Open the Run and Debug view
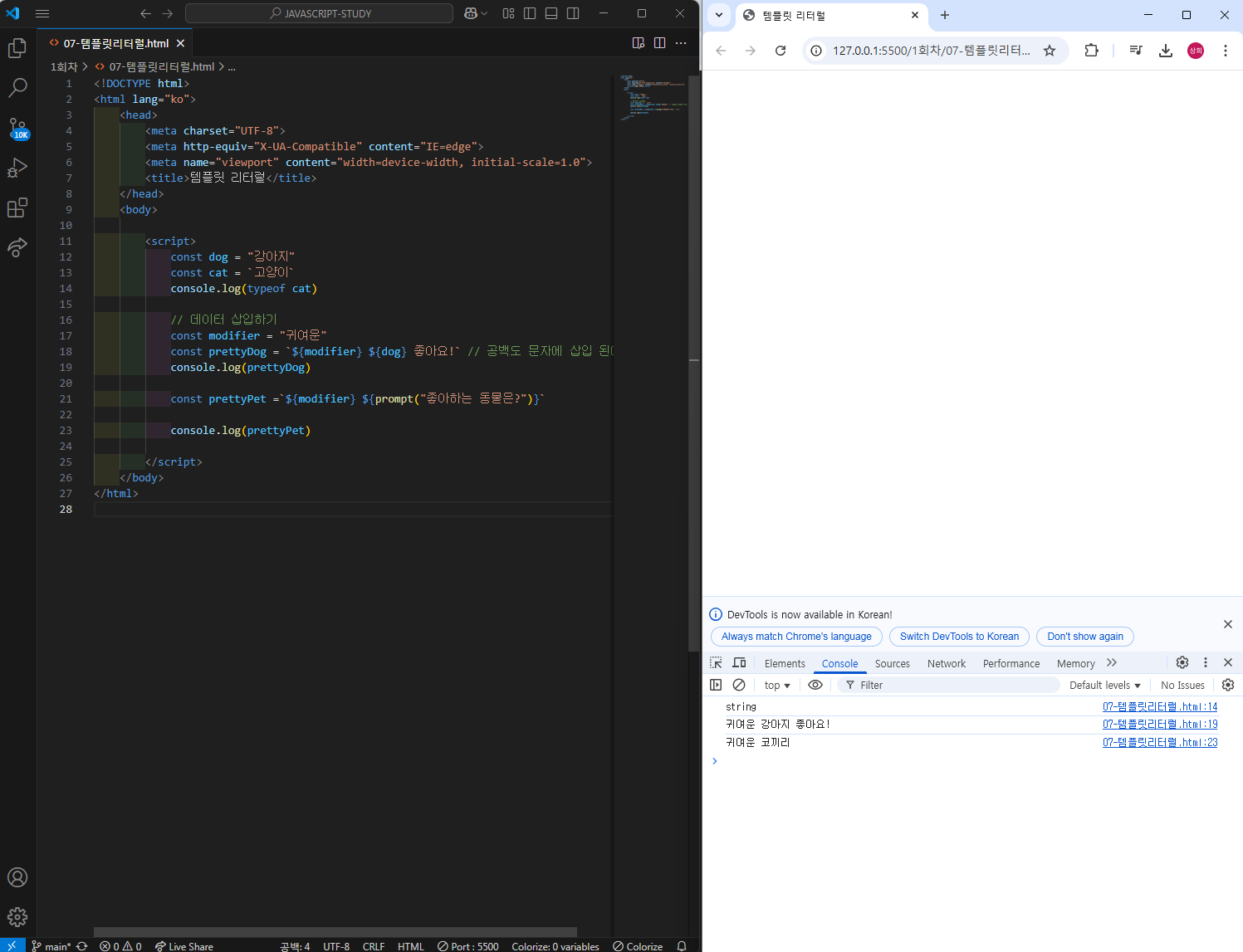This screenshot has width=1243, height=952. (x=17, y=168)
